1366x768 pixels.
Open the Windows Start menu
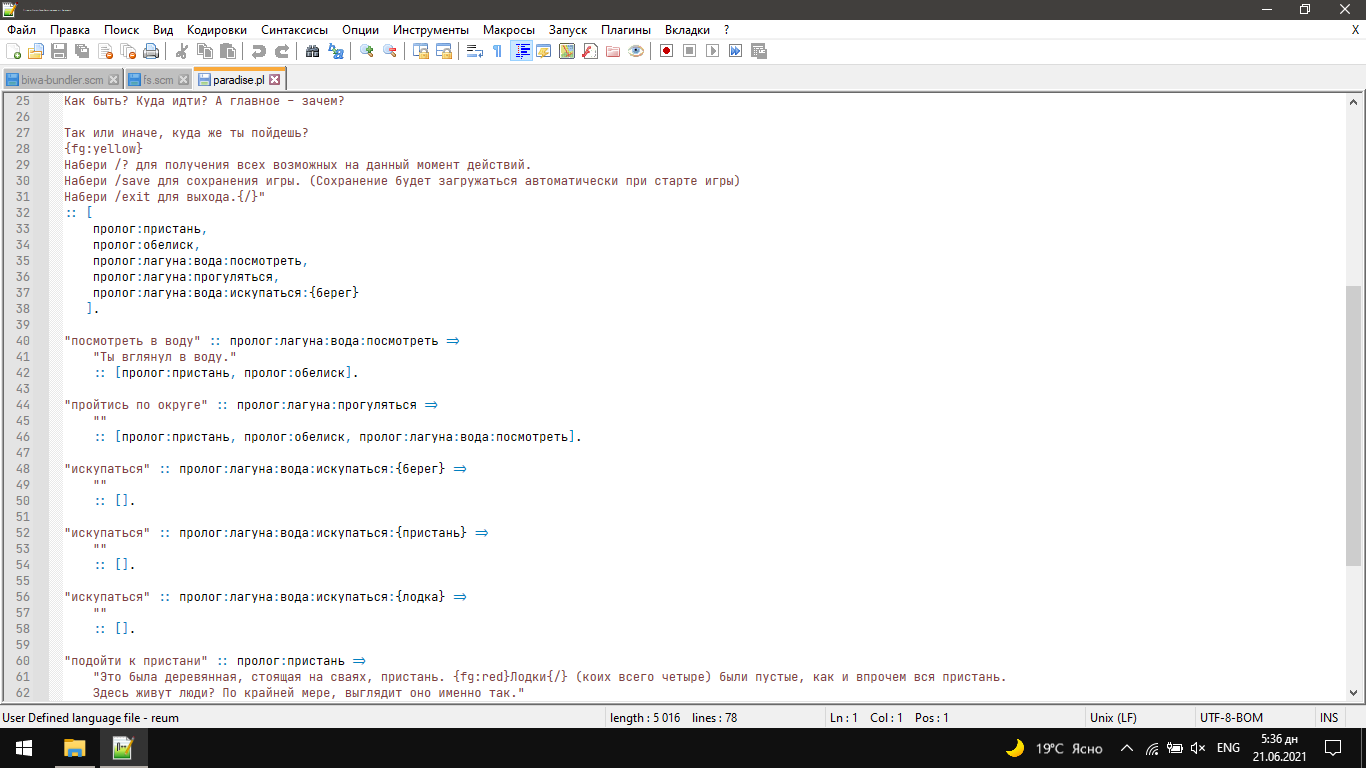pos(24,748)
